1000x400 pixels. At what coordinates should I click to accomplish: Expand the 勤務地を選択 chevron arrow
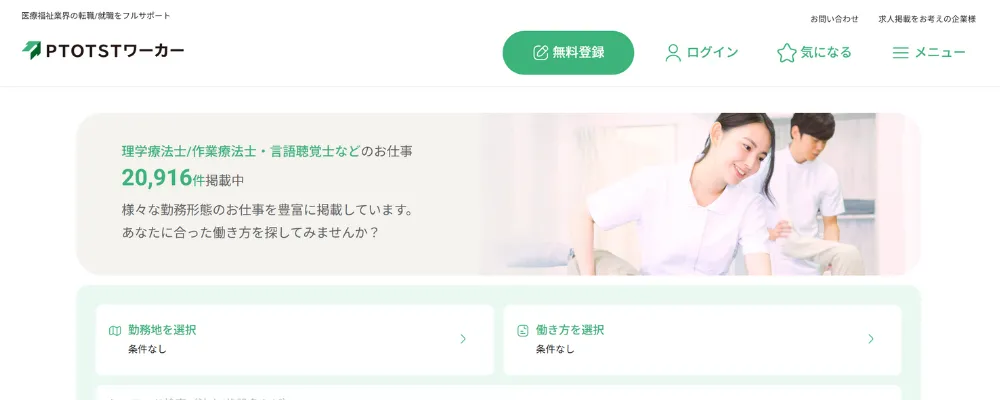click(463, 339)
